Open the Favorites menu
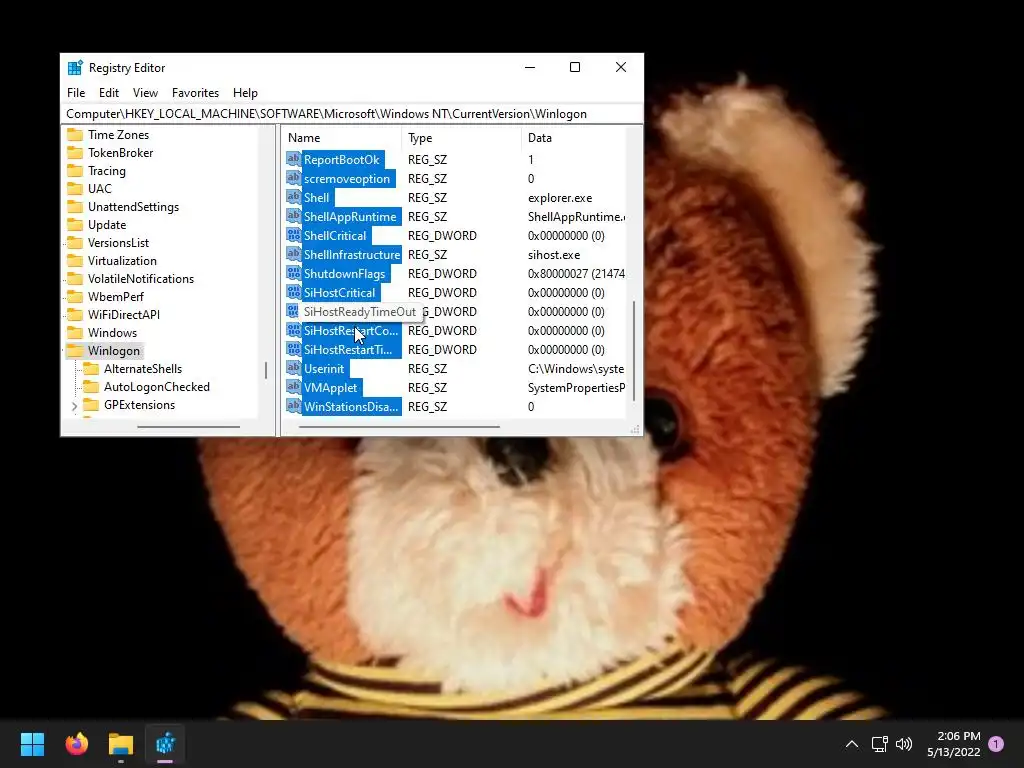Viewport: 1024px width, 768px height. click(x=195, y=93)
